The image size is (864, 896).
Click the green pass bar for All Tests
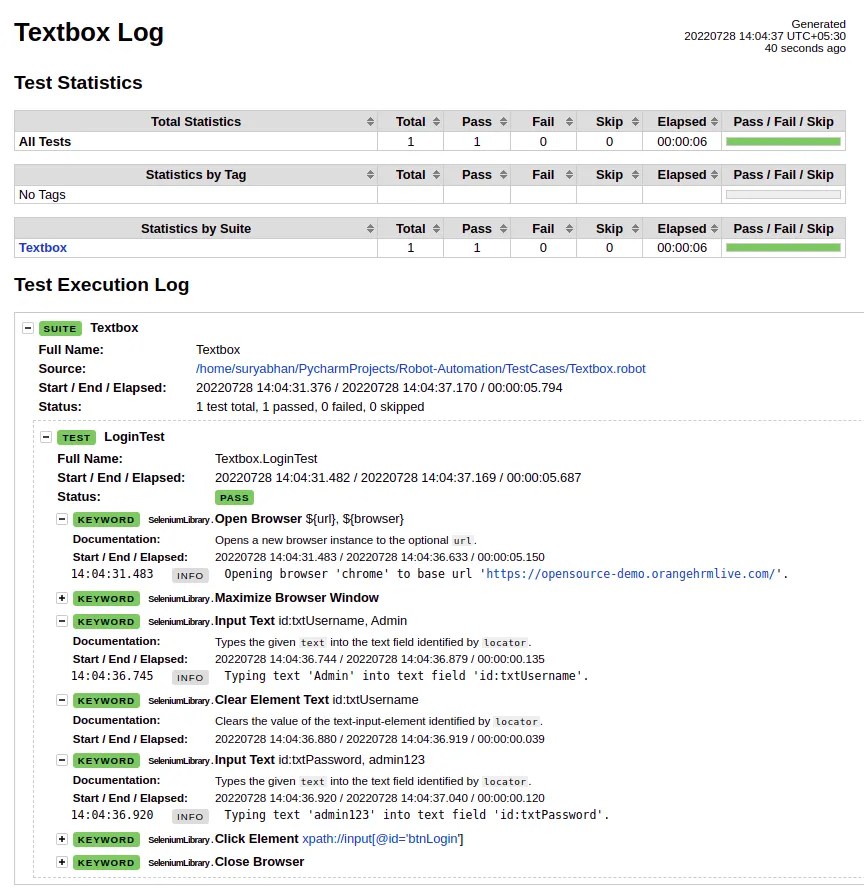783,141
